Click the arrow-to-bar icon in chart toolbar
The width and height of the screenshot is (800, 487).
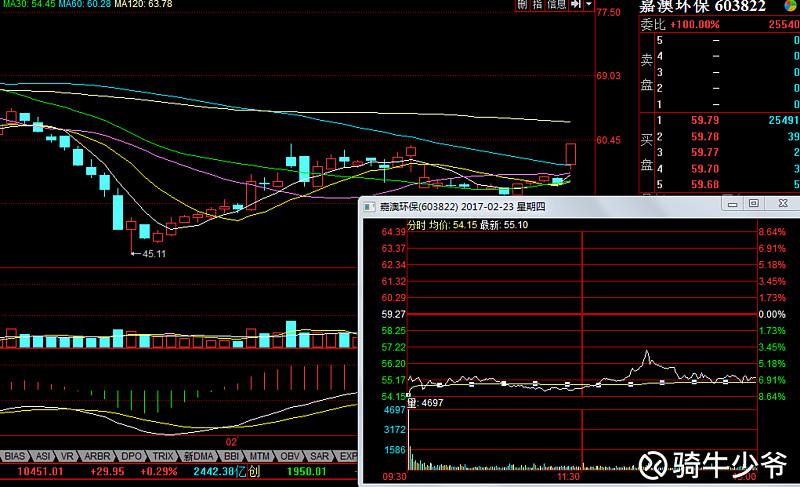pos(576,4)
